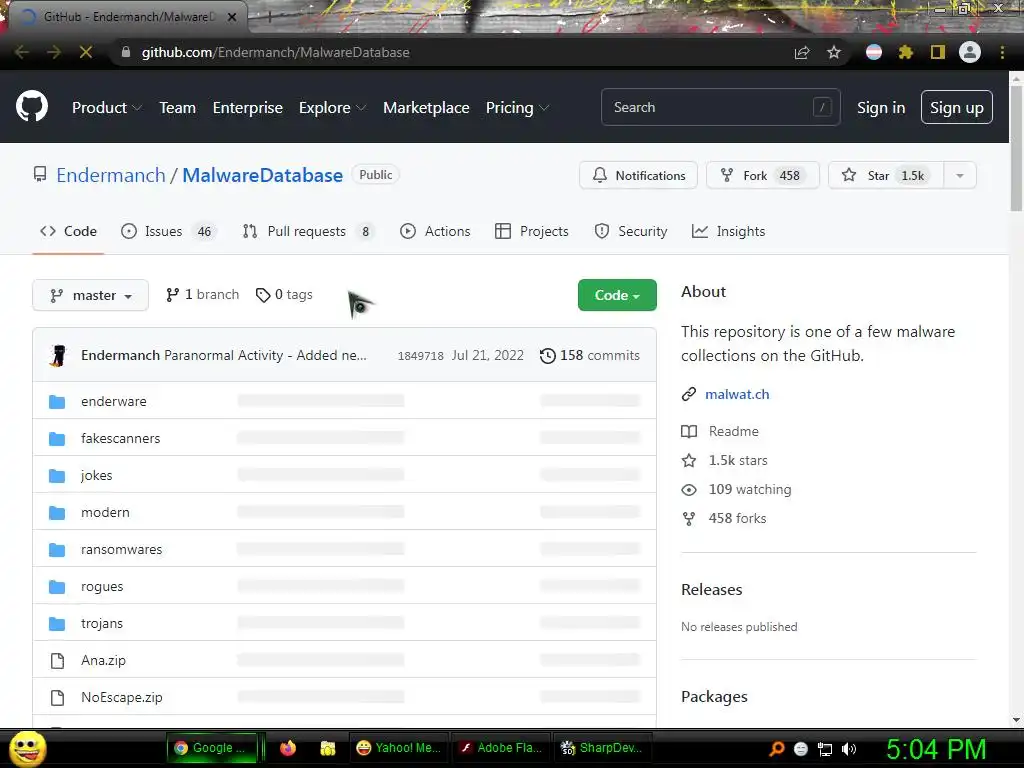Open the NoEscape.zip file
Screen dimensions: 1024x768
[121, 697]
